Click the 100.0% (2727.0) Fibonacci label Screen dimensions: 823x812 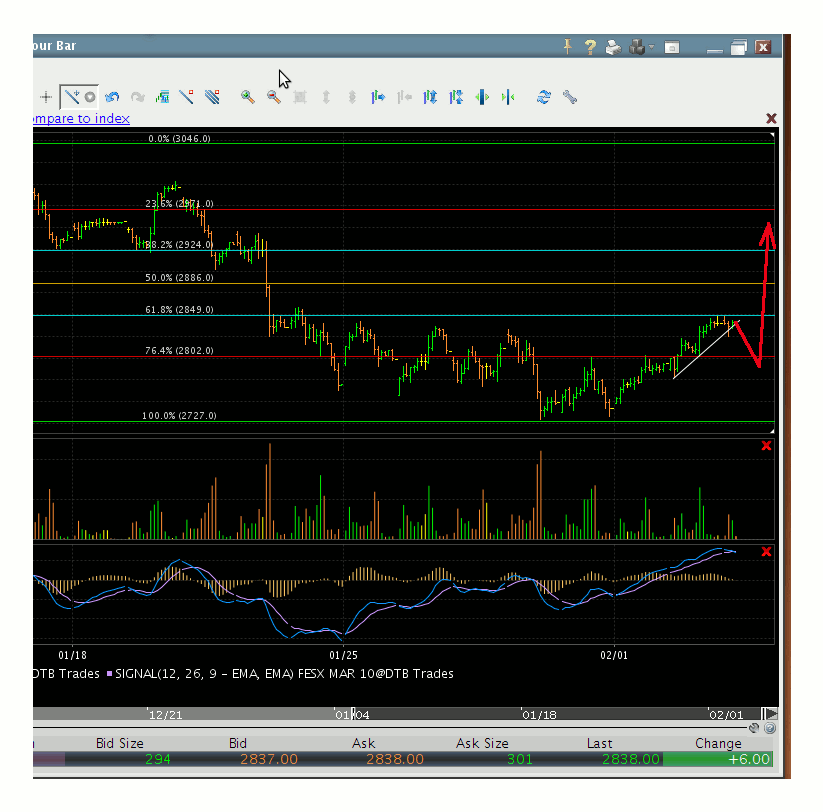pos(180,416)
